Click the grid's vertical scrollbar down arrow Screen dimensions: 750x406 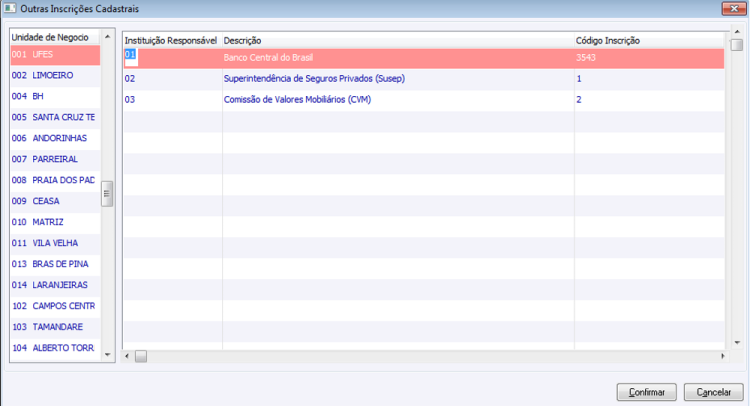pos(737,342)
